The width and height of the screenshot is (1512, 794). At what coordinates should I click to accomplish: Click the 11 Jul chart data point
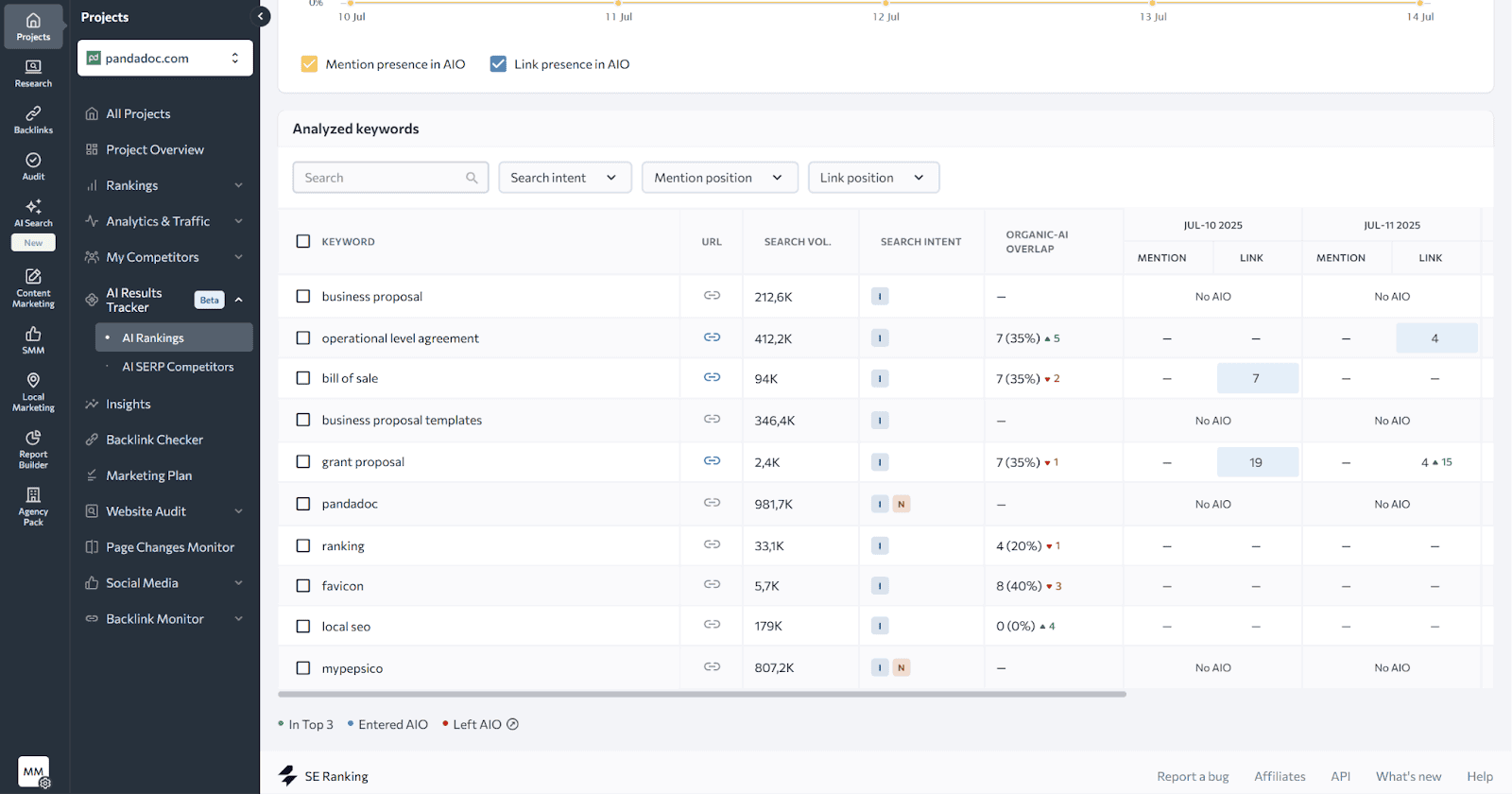click(x=619, y=3)
